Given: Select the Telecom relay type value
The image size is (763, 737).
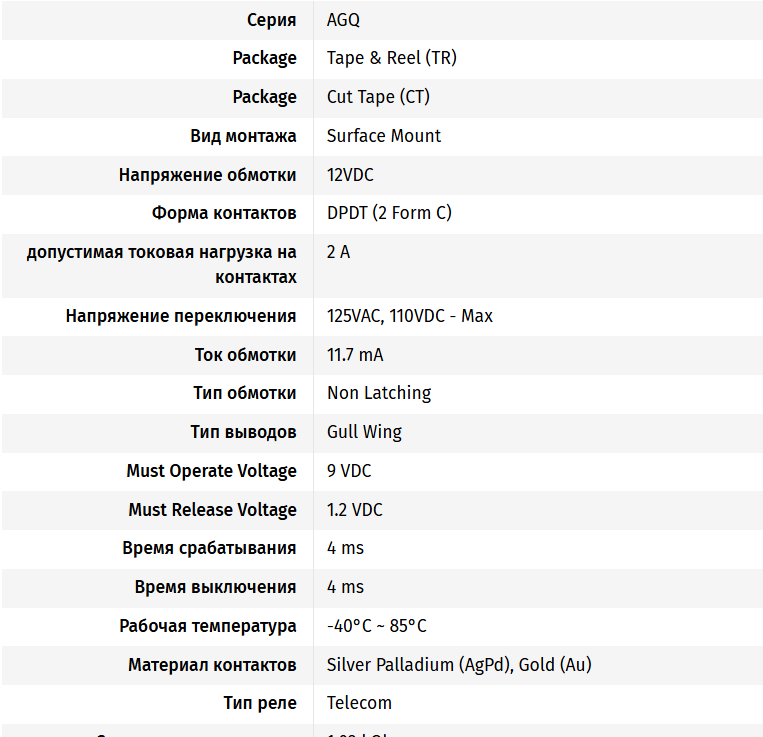Looking at the screenshot, I should click(359, 703).
